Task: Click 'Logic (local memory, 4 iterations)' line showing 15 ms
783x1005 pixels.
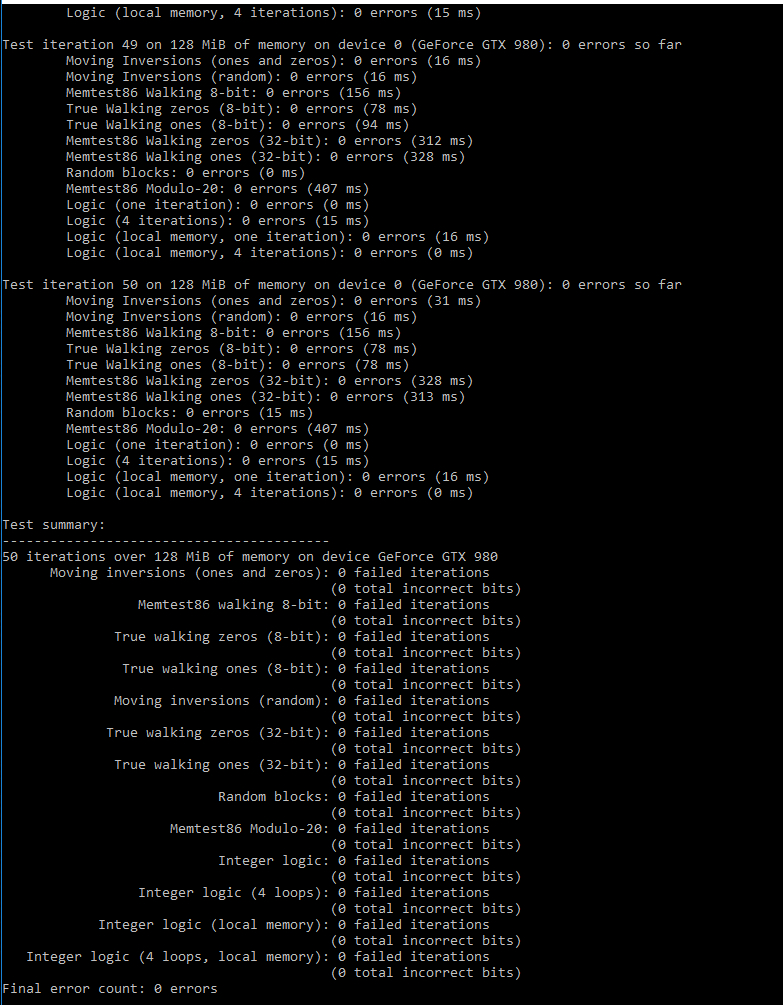Action: click(274, 13)
